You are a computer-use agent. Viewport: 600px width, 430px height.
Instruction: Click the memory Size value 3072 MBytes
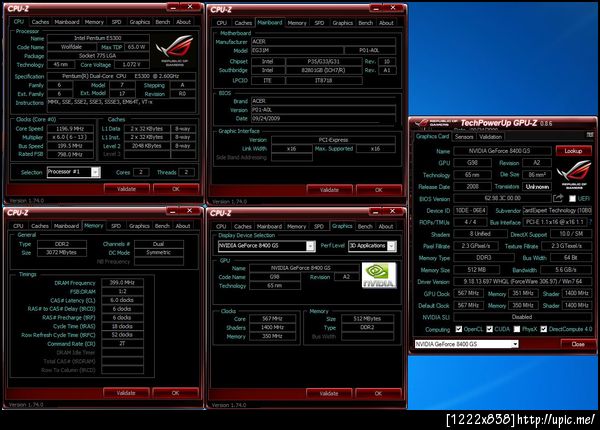pos(62,252)
